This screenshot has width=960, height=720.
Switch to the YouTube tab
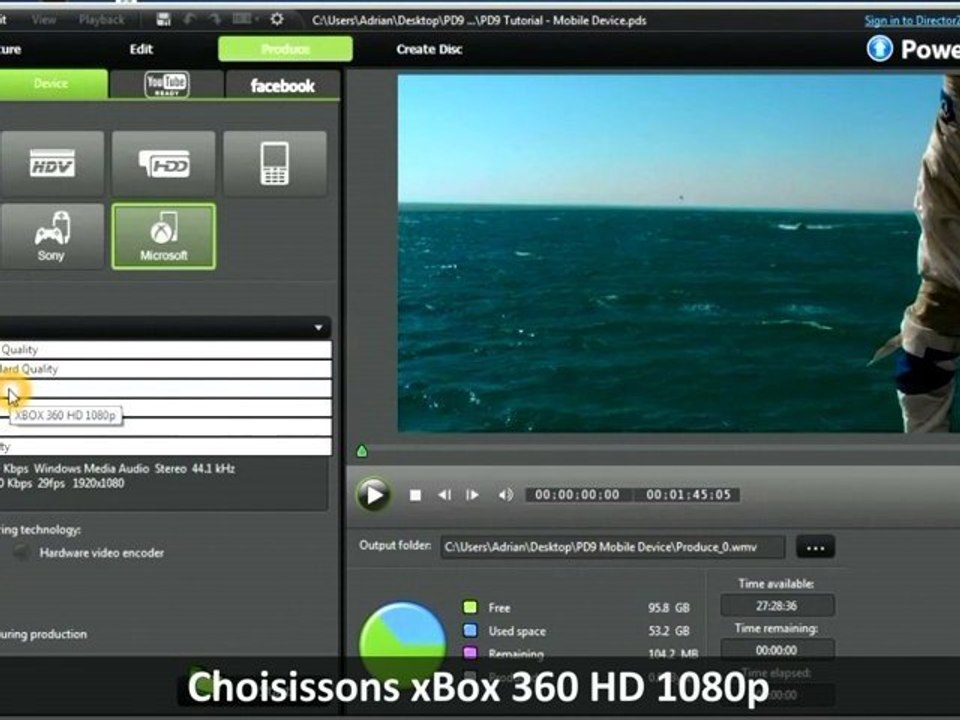(167, 84)
